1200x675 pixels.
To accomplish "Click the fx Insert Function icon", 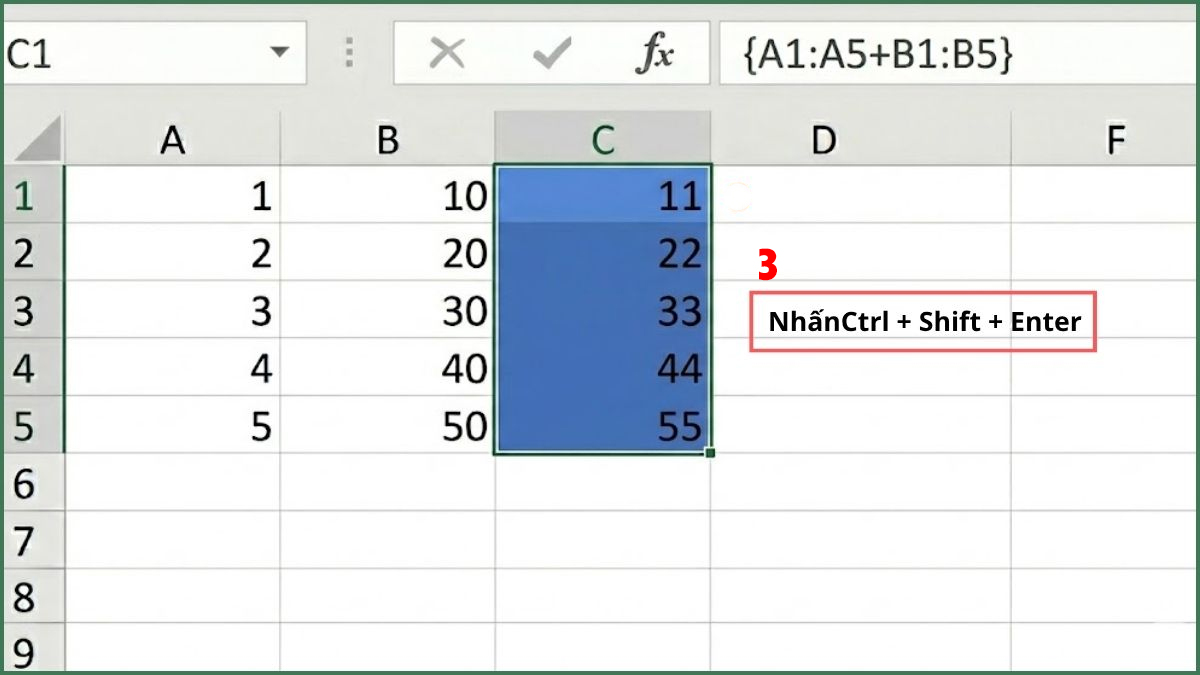I will [660, 52].
